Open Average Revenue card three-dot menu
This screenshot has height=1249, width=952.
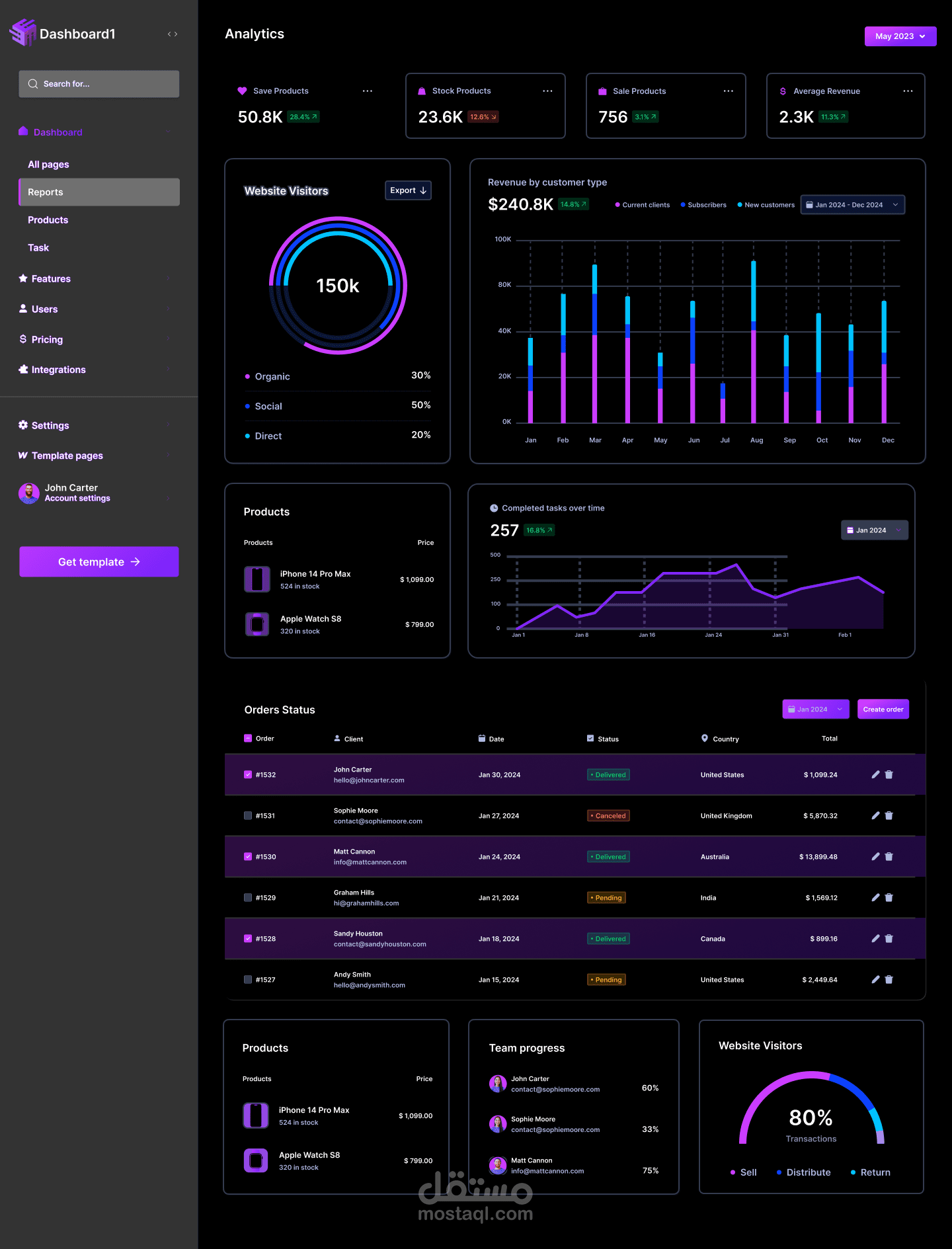908,91
